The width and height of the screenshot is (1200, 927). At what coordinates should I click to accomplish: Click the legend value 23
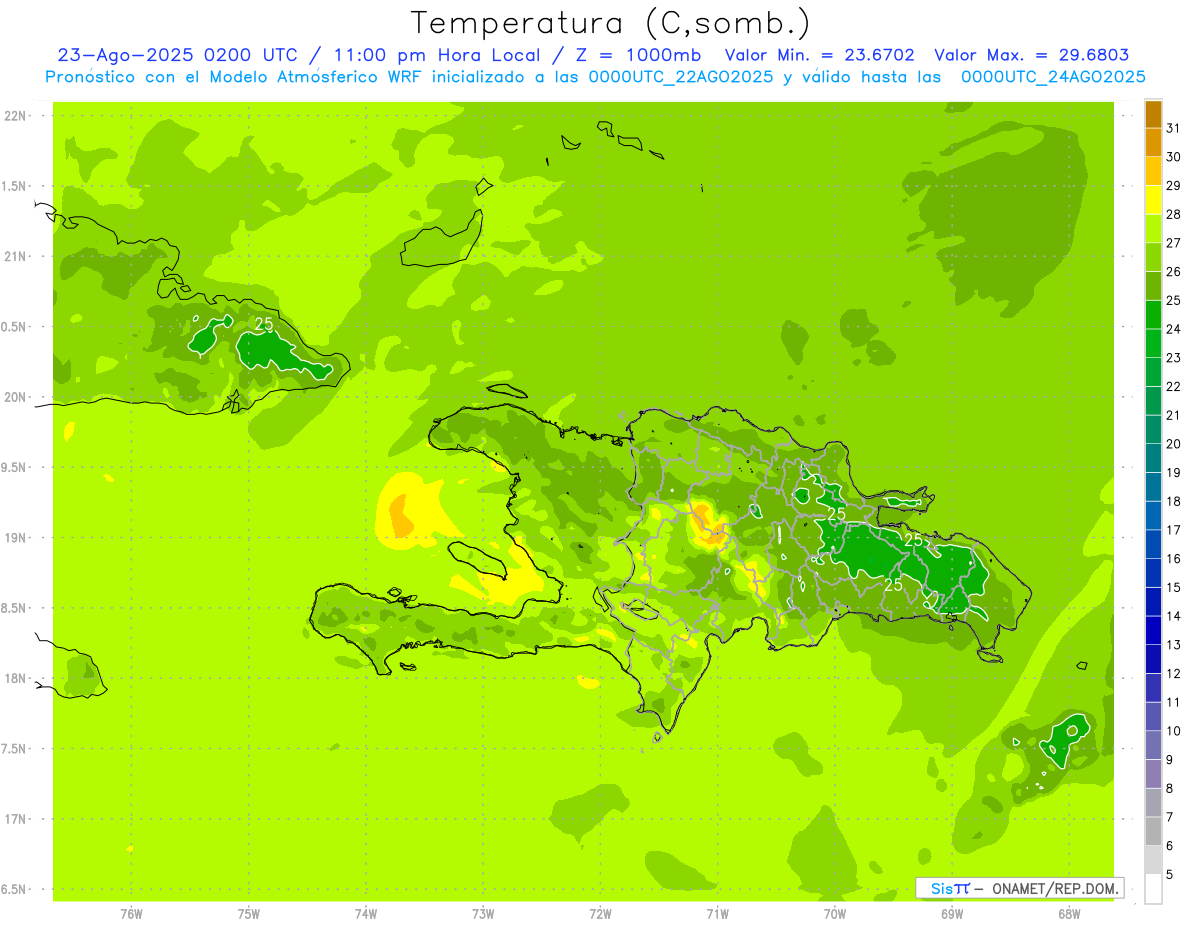(1174, 358)
